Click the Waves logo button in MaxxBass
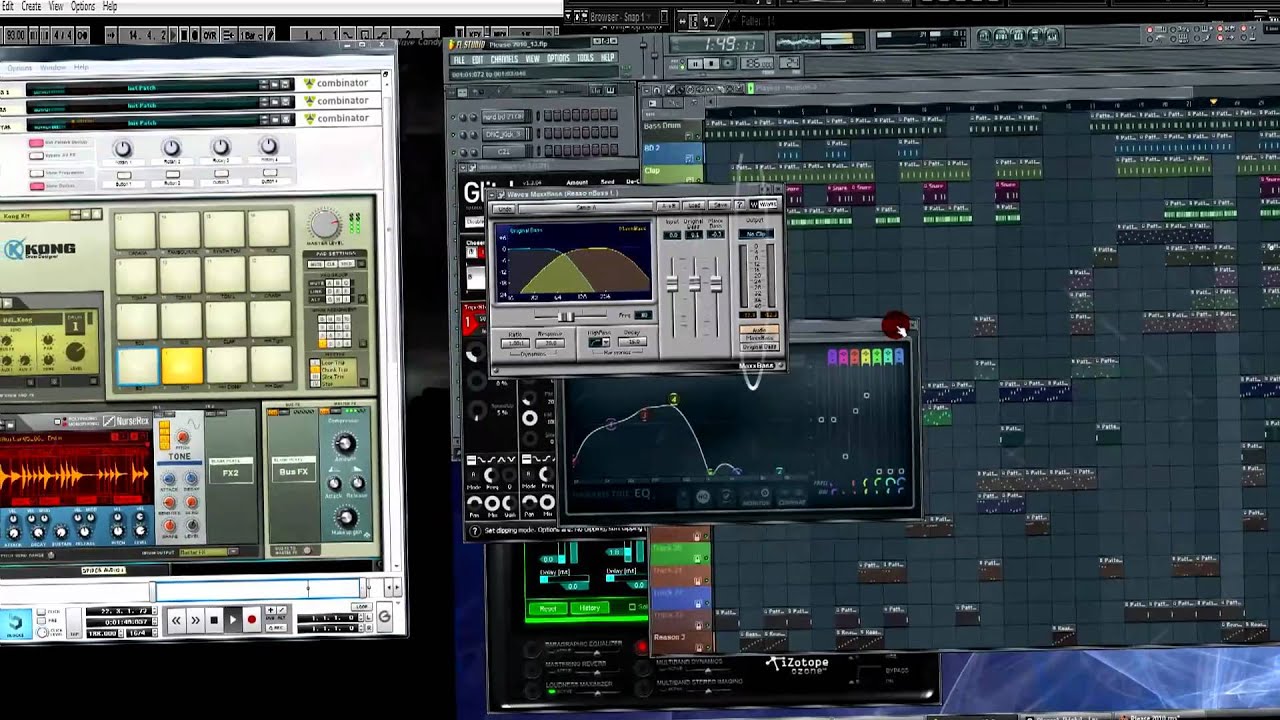 point(762,205)
